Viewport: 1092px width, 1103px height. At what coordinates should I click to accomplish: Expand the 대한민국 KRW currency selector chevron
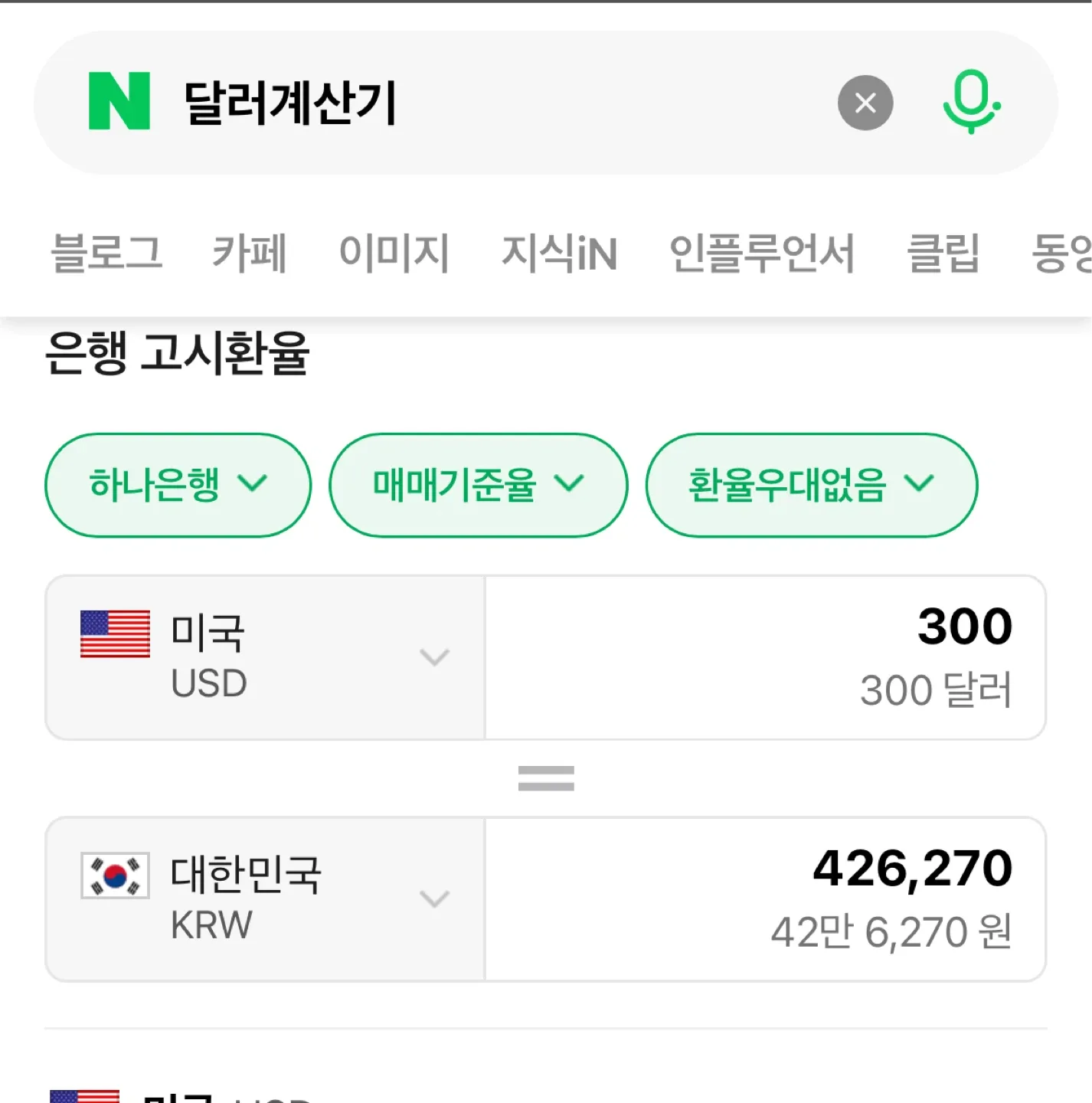(x=434, y=898)
